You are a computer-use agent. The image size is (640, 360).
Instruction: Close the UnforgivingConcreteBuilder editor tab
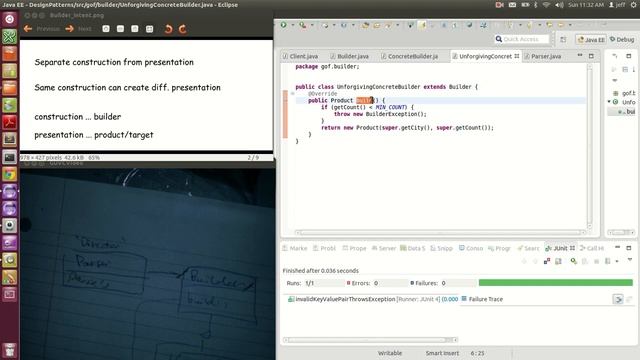pyautogui.click(x=517, y=56)
